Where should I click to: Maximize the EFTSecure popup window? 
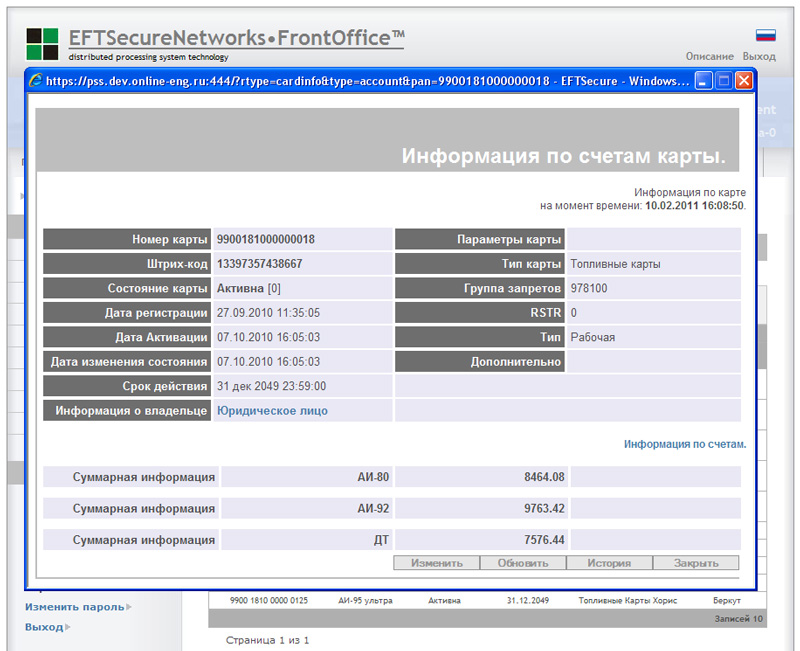(x=723, y=81)
